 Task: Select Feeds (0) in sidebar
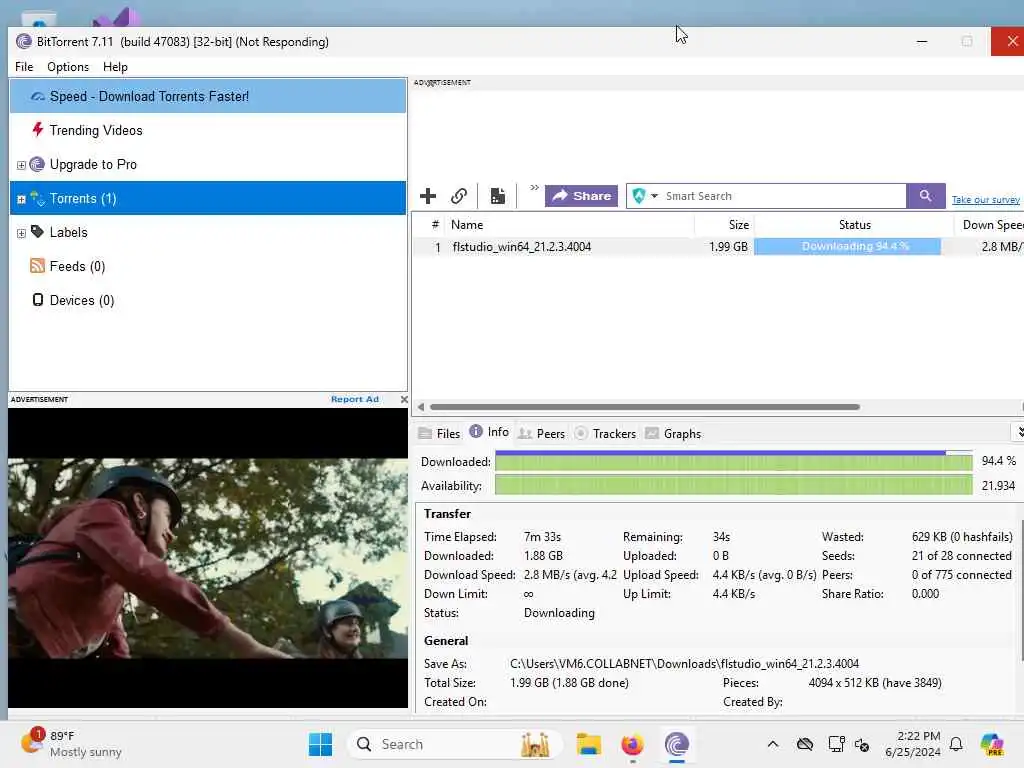208,266
